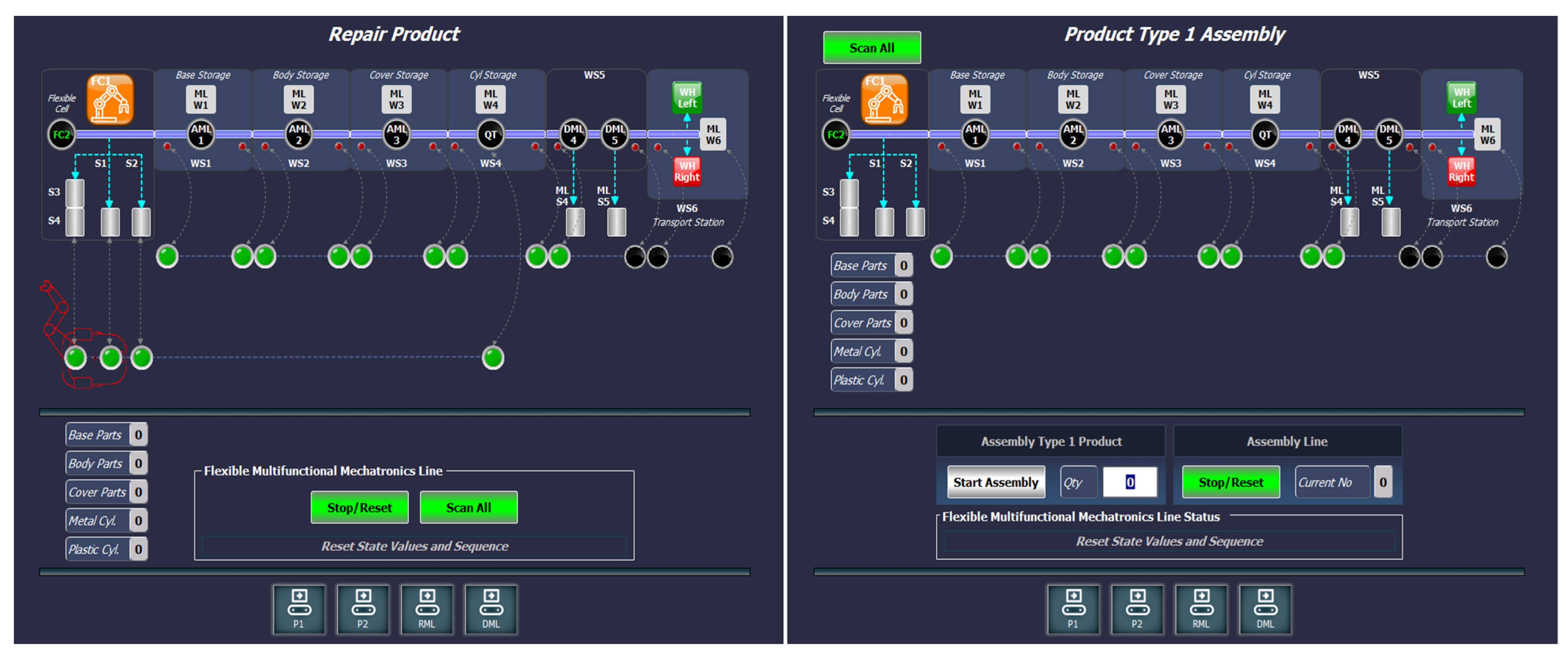The image size is (1568, 657).
Task: Click the QT circular node in Repair Product line
Action: (490, 134)
